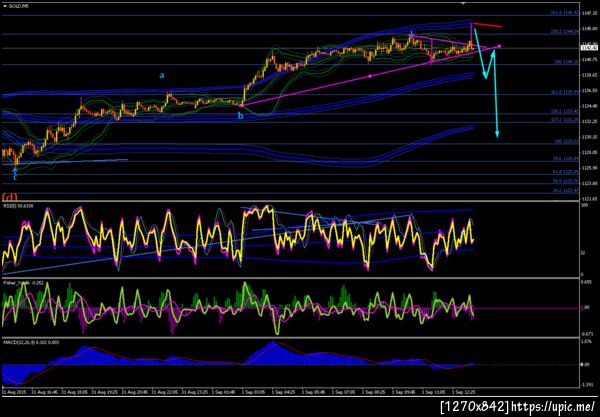Click the 1121.65 price scale value
This screenshot has height=417, width=600.
589,199
